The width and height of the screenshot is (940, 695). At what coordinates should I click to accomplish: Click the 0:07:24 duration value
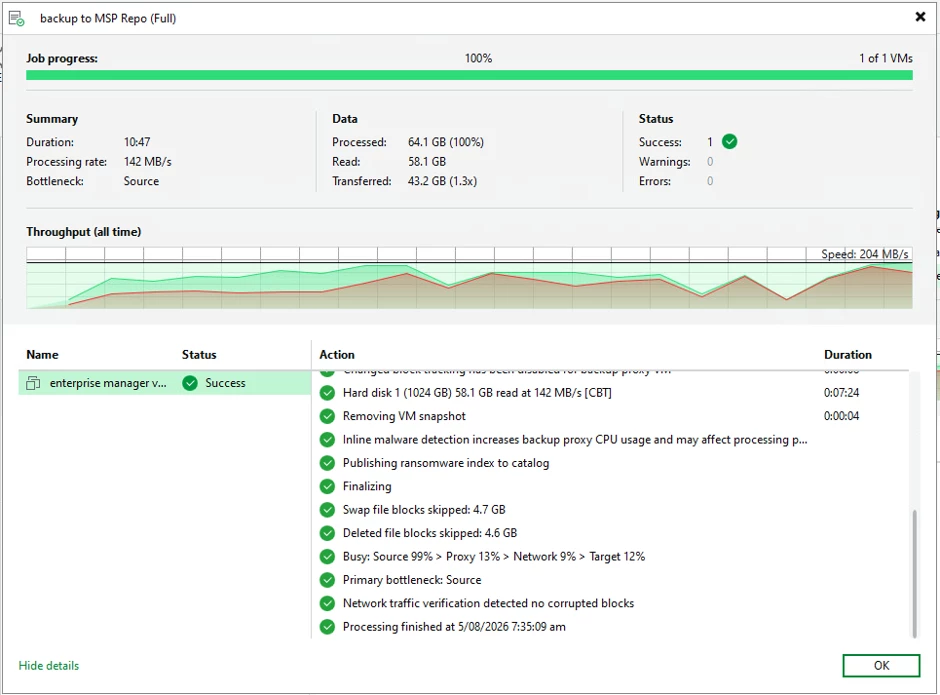pos(841,393)
